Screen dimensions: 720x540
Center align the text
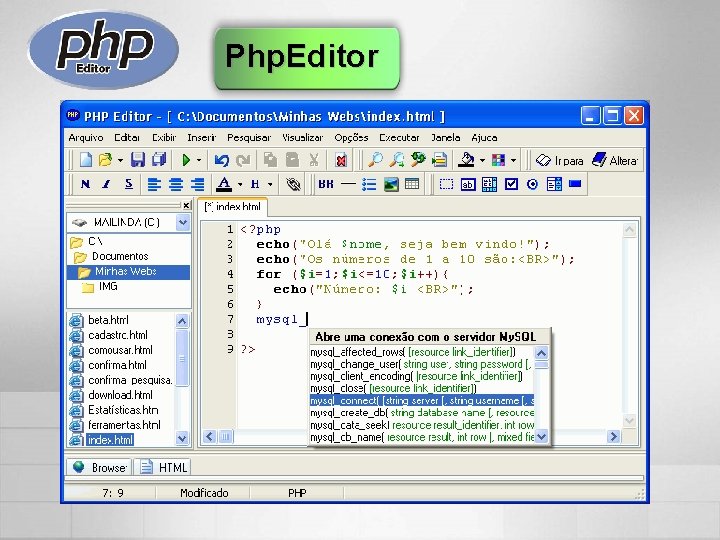(x=176, y=184)
